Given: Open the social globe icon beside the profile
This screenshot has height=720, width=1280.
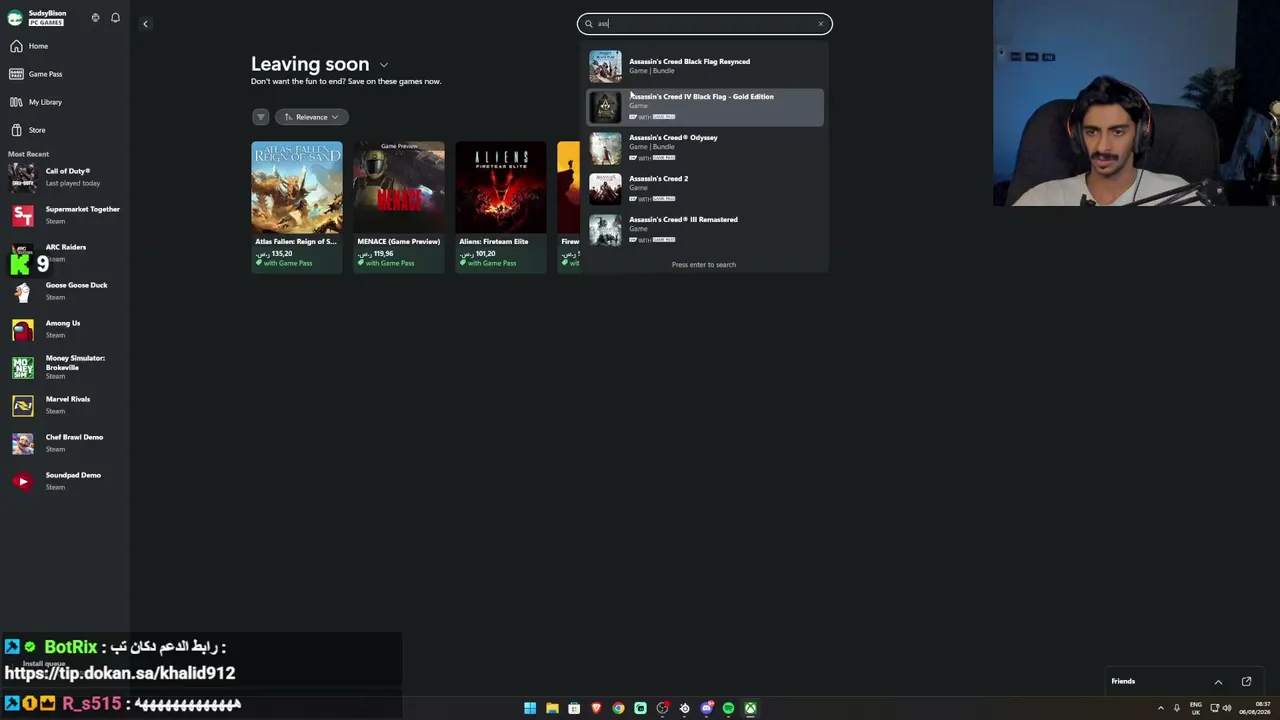Looking at the screenshot, I should click(x=95, y=18).
